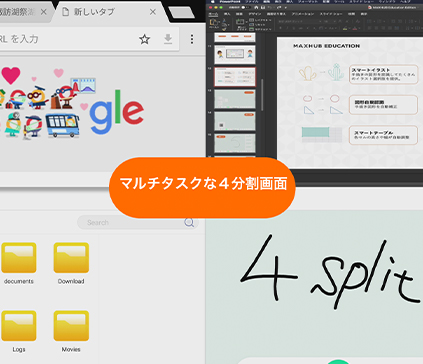Click the magnifier icon in the Search bar
This screenshot has width=423, height=364.
189,222
